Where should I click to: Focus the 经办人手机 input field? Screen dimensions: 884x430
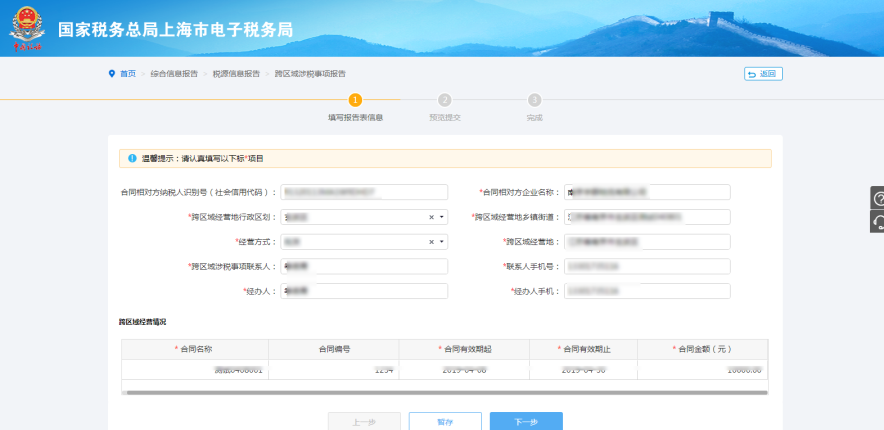tap(647, 291)
